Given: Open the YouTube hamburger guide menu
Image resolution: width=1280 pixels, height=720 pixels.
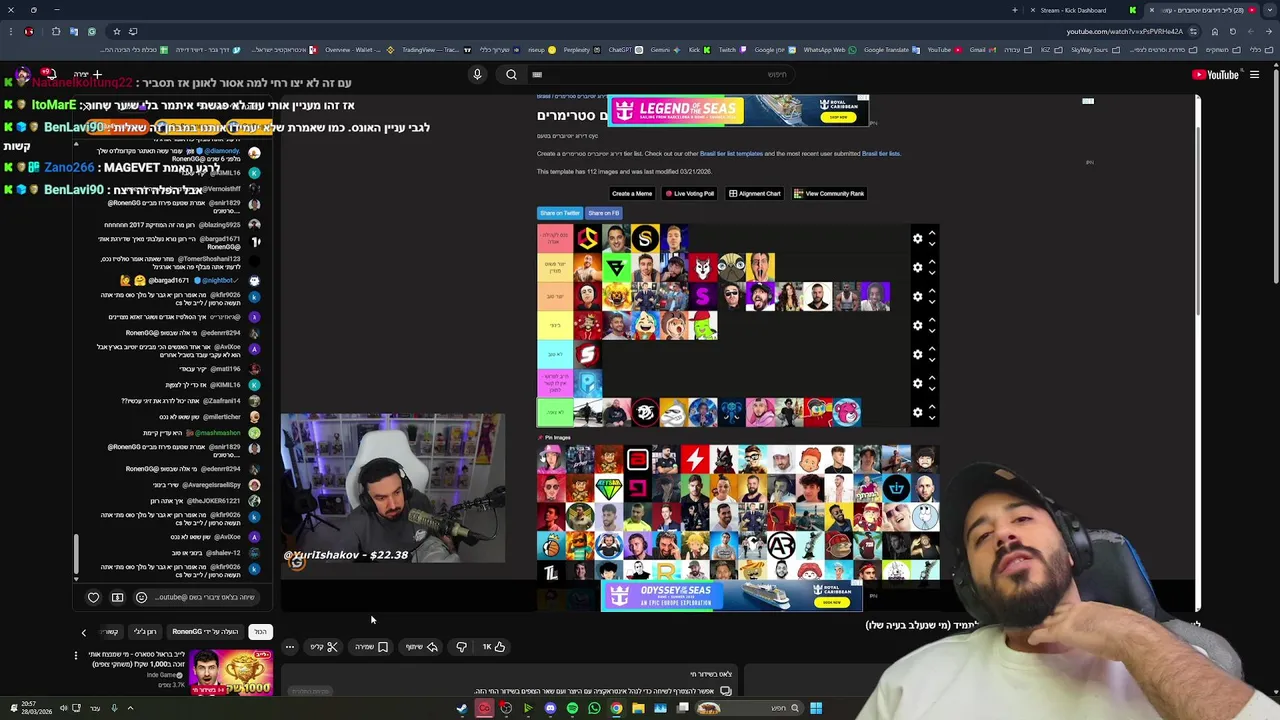Looking at the screenshot, I should [1254, 74].
